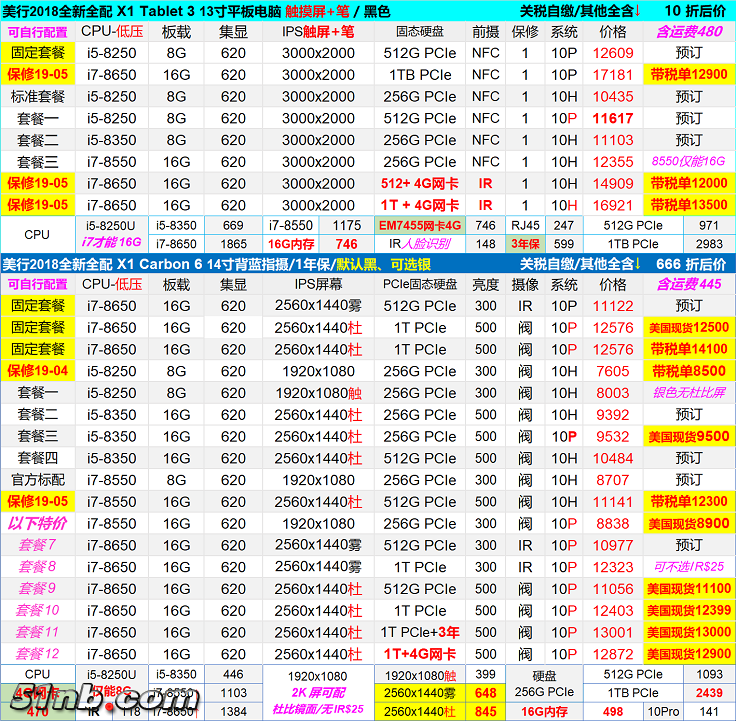736x721 pixels.
Task: Select the 标准套餐 row label
Action: tap(38, 97)
